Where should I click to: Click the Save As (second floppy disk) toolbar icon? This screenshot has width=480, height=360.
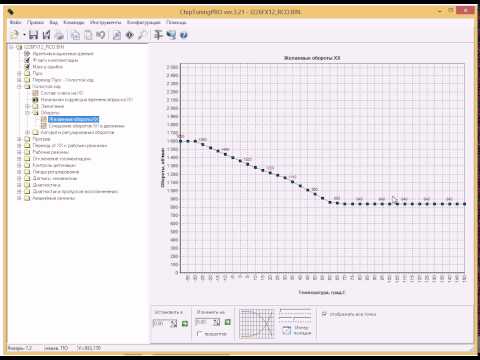46,35
